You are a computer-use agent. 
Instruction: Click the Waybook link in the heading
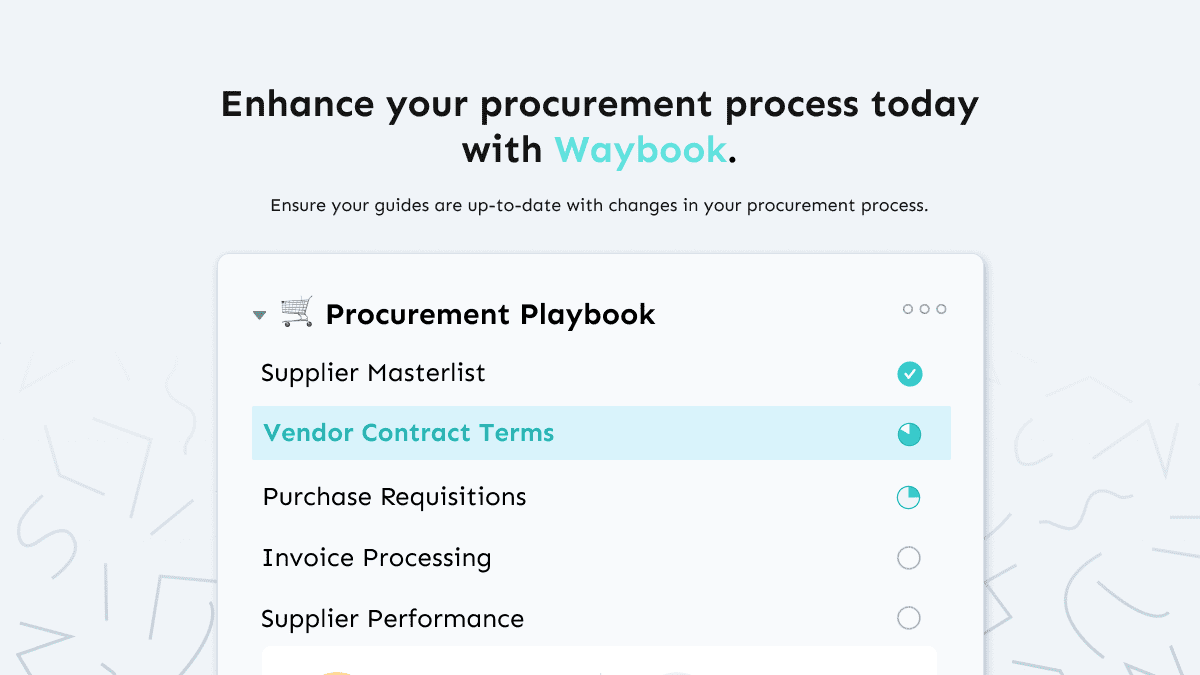[640, 150]
